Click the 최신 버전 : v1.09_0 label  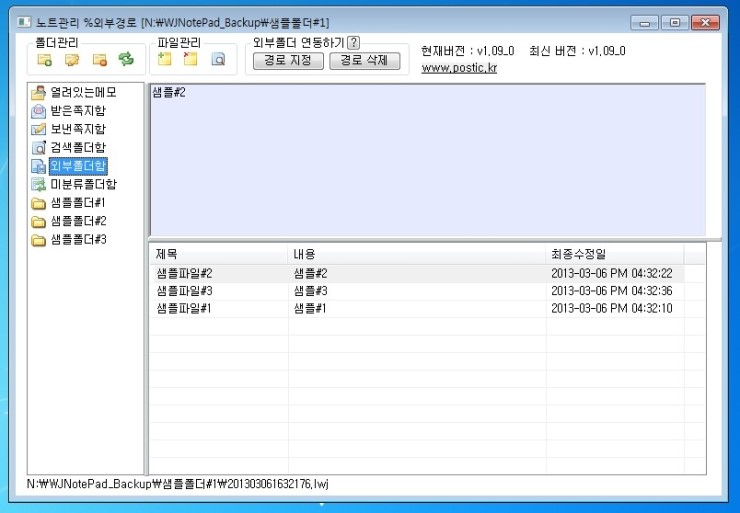[578, 51]
